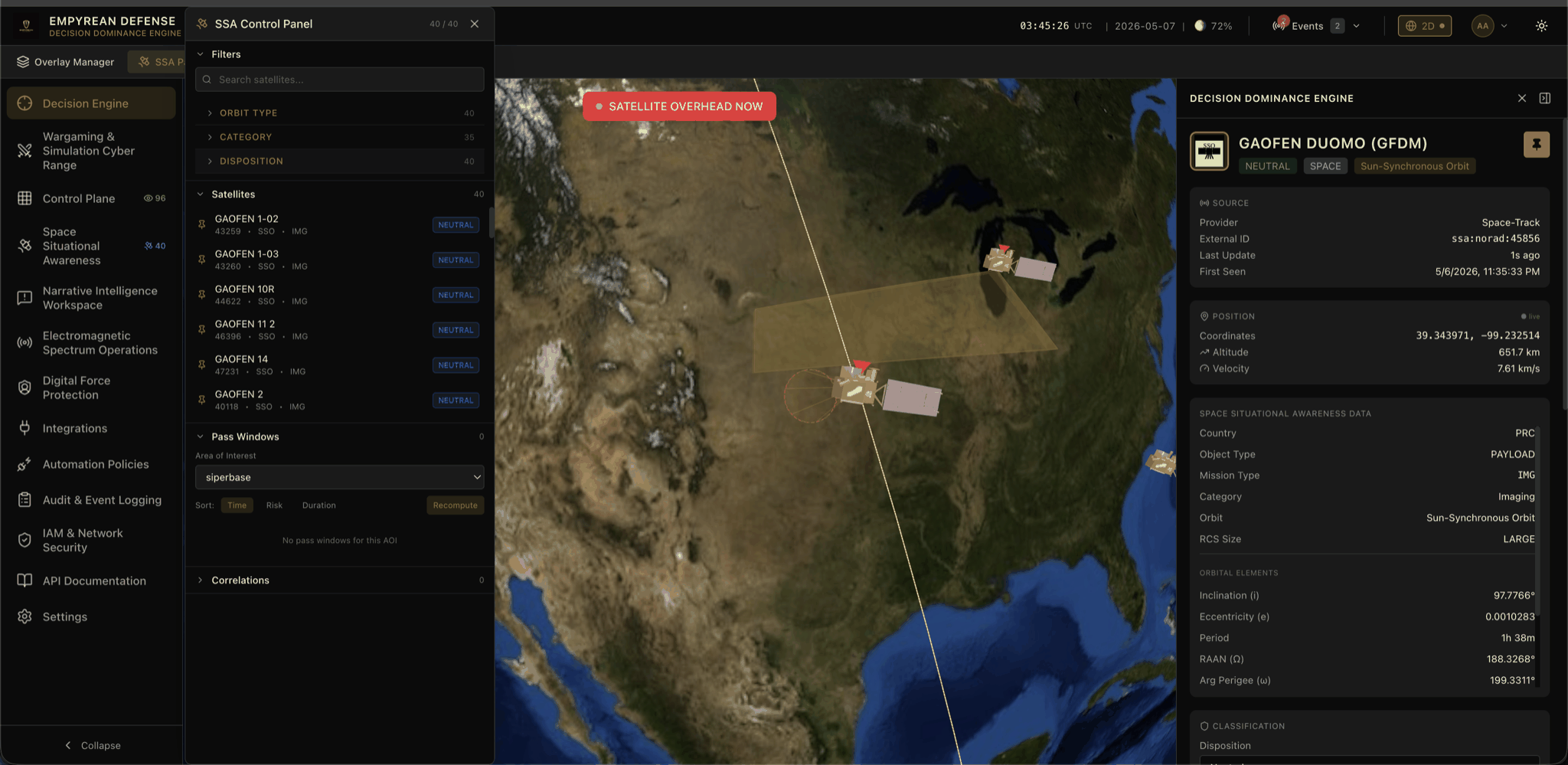Click the northern satellite model near Great Lakes
Image resolution: width=1568 pixels, height=765 pixels.
(x=1019, y=263)
